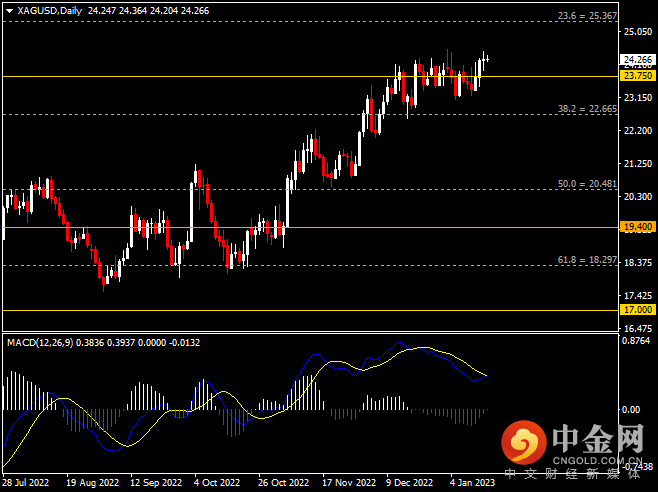Select the 17.000 price level tag

(637, 311)
